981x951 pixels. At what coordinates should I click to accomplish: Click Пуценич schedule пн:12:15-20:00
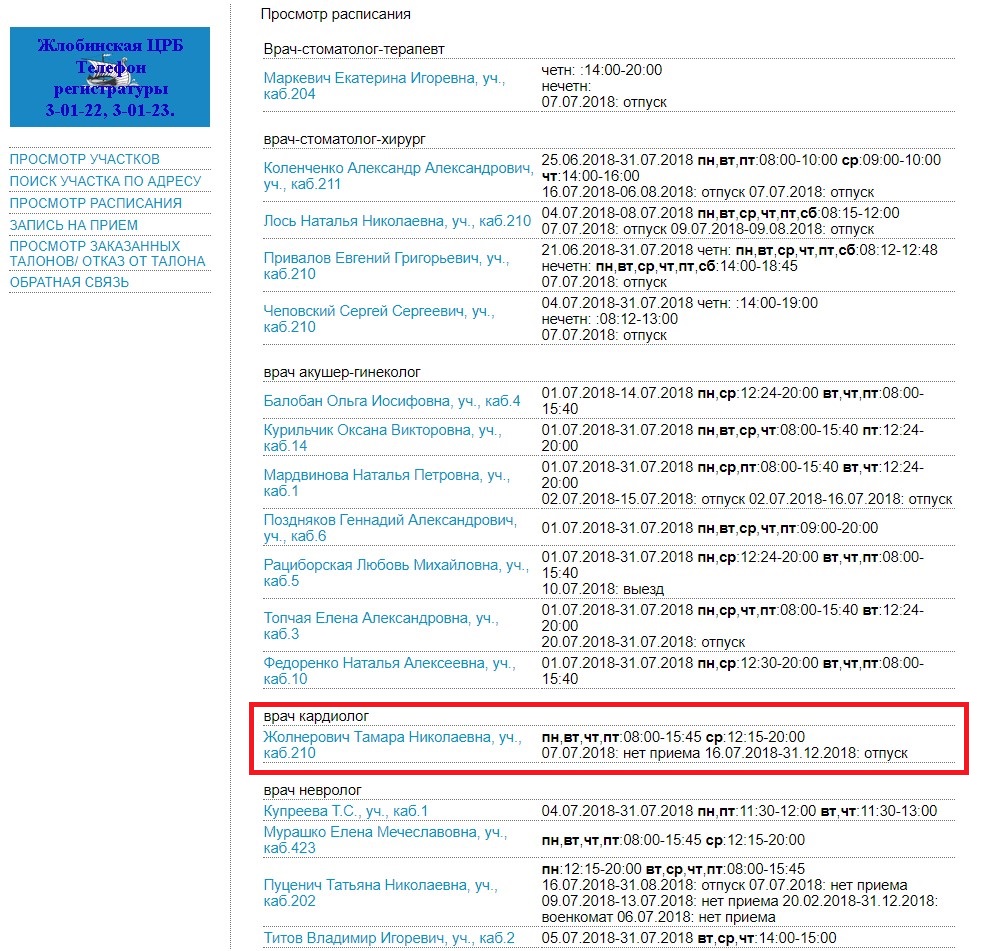pos(592,868)
